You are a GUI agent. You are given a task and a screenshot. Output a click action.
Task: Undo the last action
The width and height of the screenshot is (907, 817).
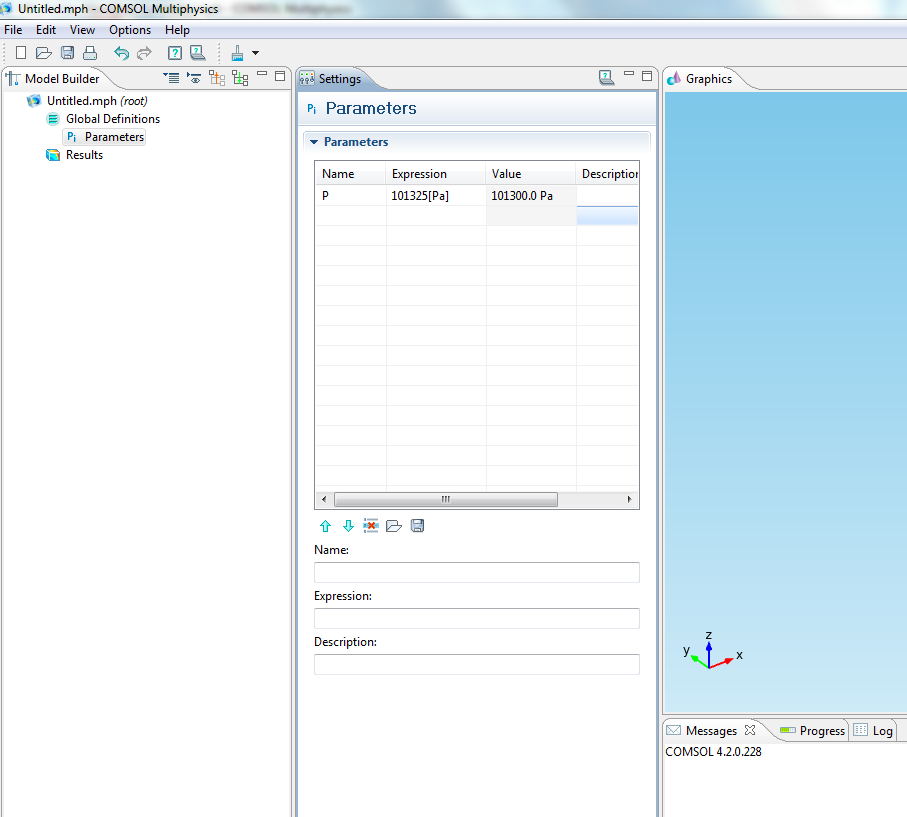(x=121, y=53)
